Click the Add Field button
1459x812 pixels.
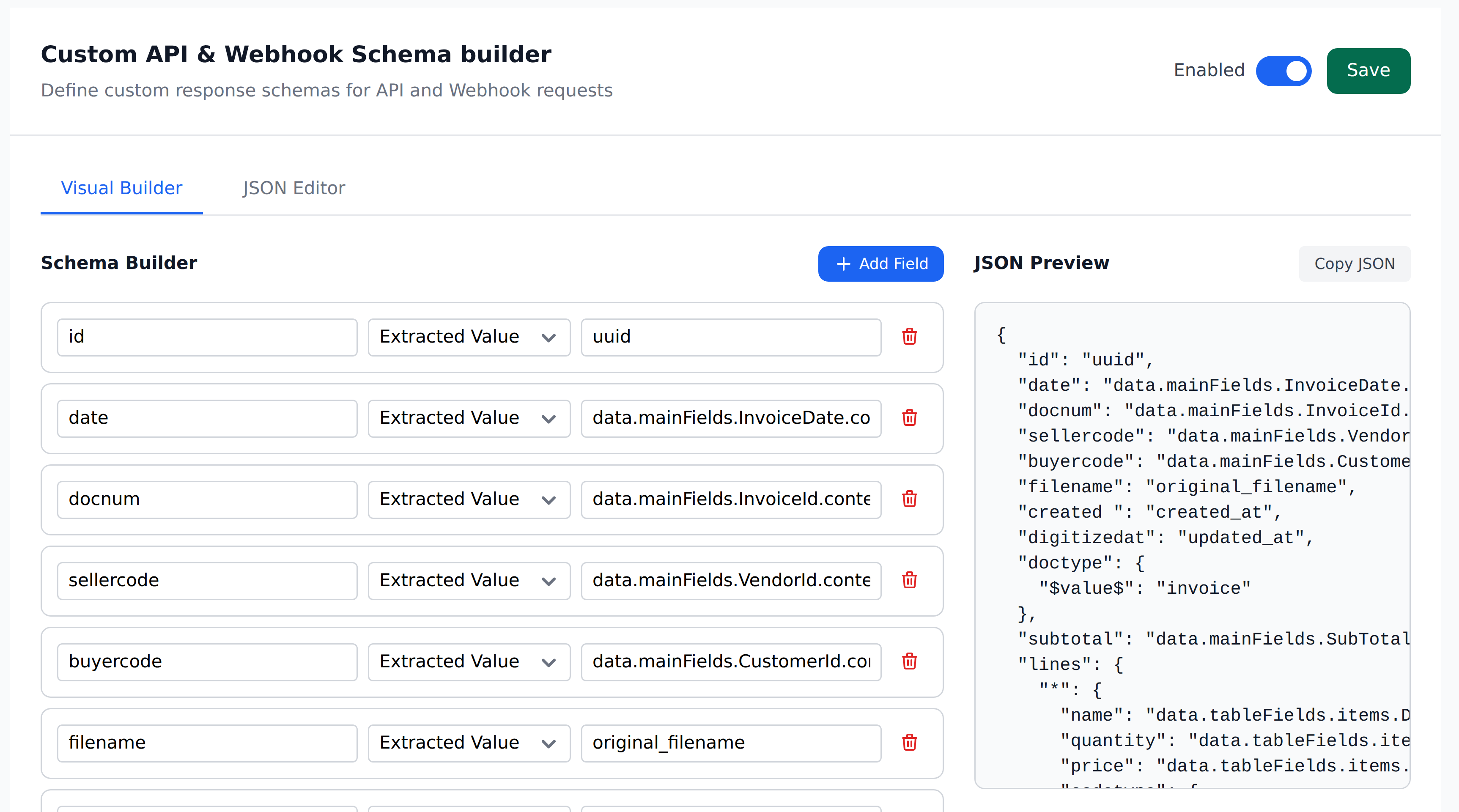(881, 264)
